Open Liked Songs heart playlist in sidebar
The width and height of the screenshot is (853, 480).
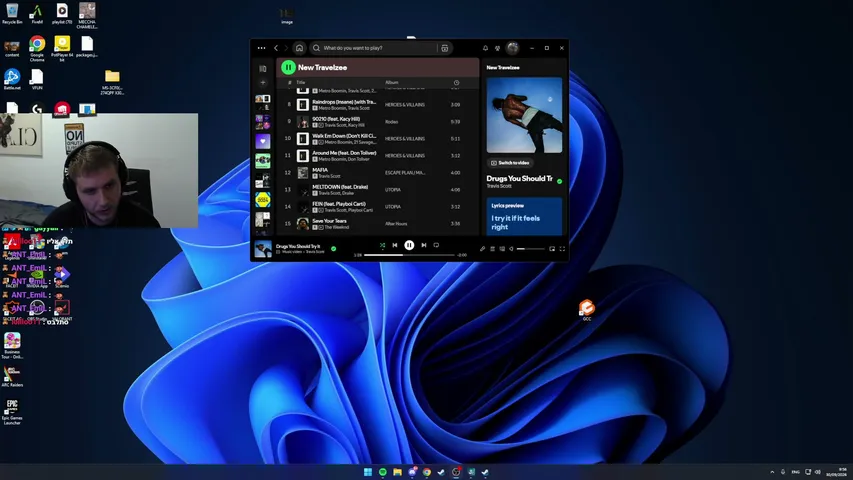tap(263, 141)
